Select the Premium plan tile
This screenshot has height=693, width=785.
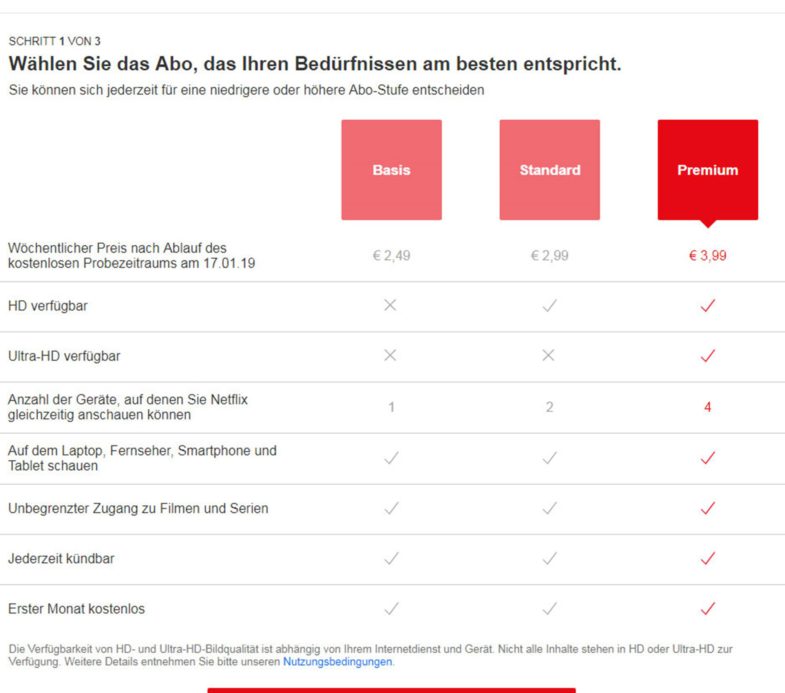tap(708, 170)
